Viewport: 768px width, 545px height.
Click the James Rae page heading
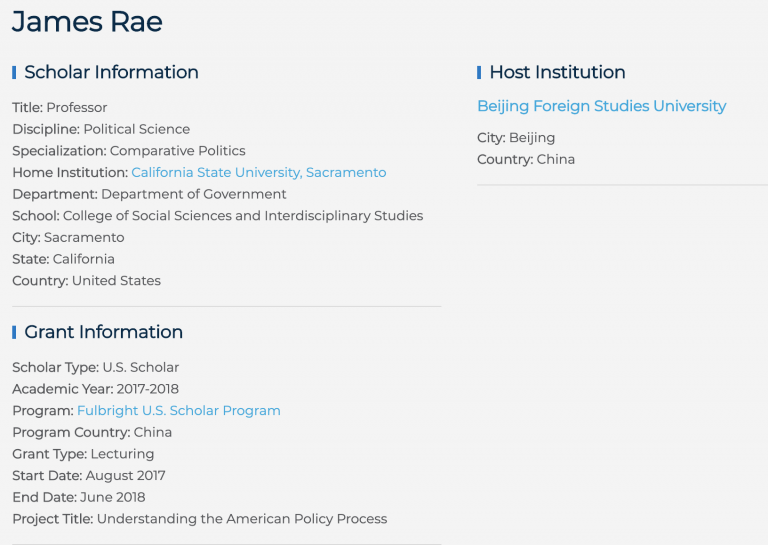pos(87,22)
